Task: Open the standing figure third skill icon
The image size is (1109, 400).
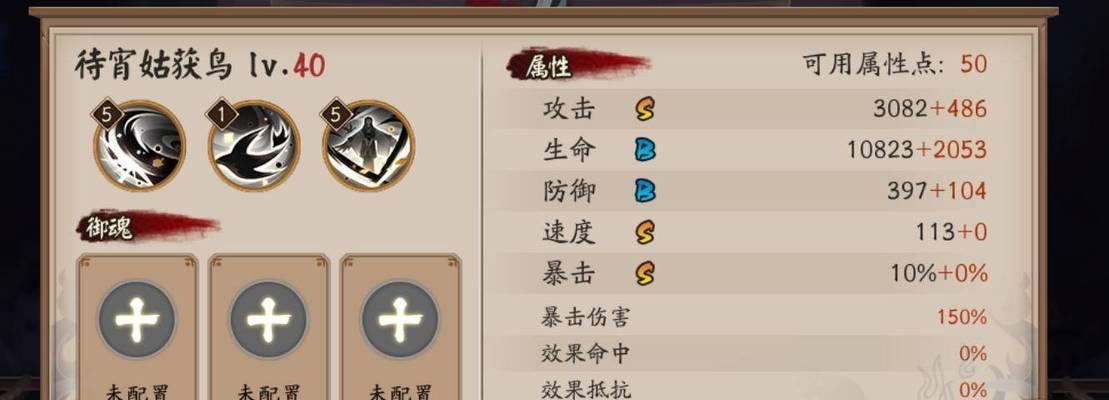Action: (368, 146)
